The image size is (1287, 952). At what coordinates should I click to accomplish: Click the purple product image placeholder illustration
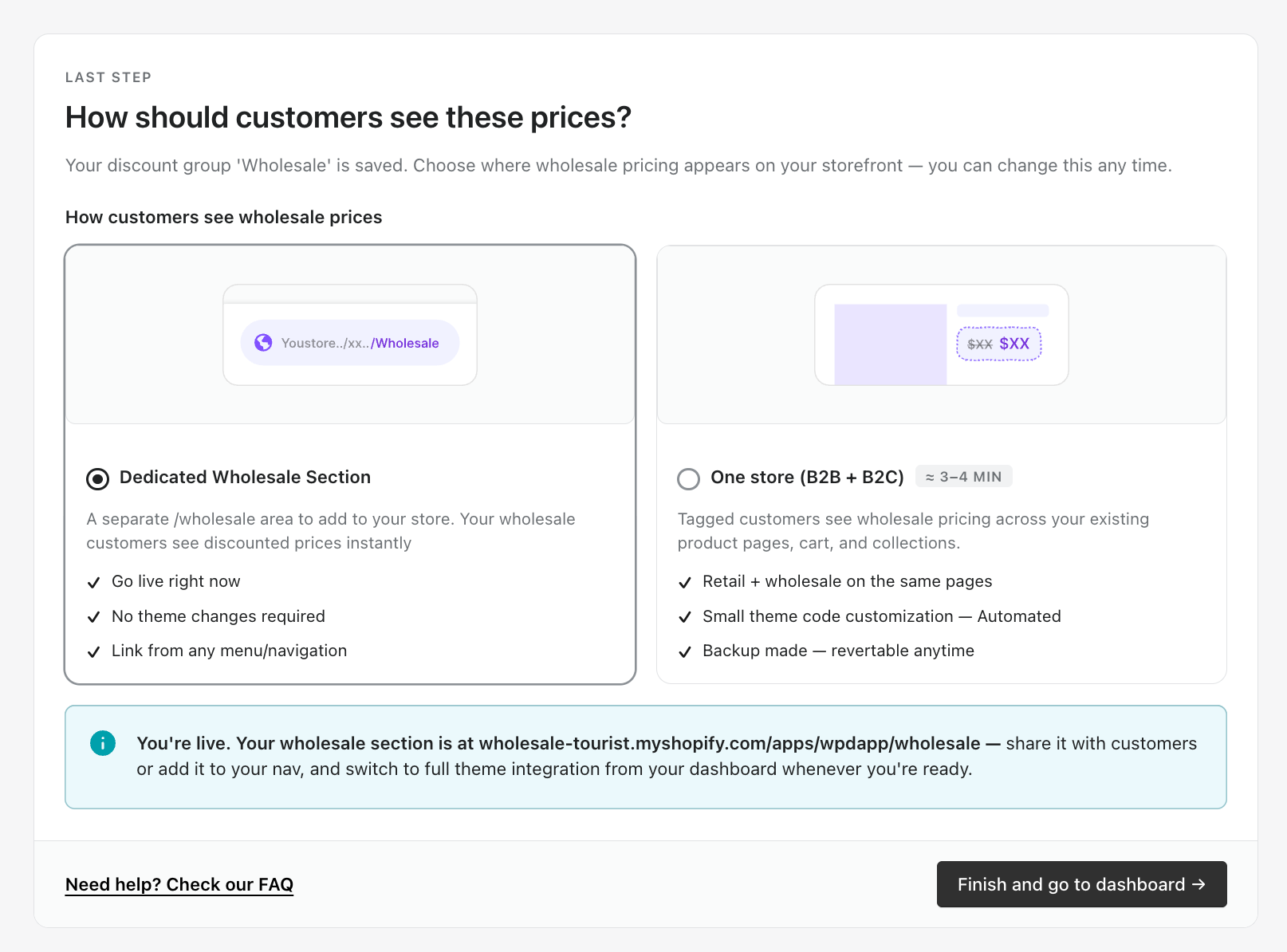click(890, 344)
